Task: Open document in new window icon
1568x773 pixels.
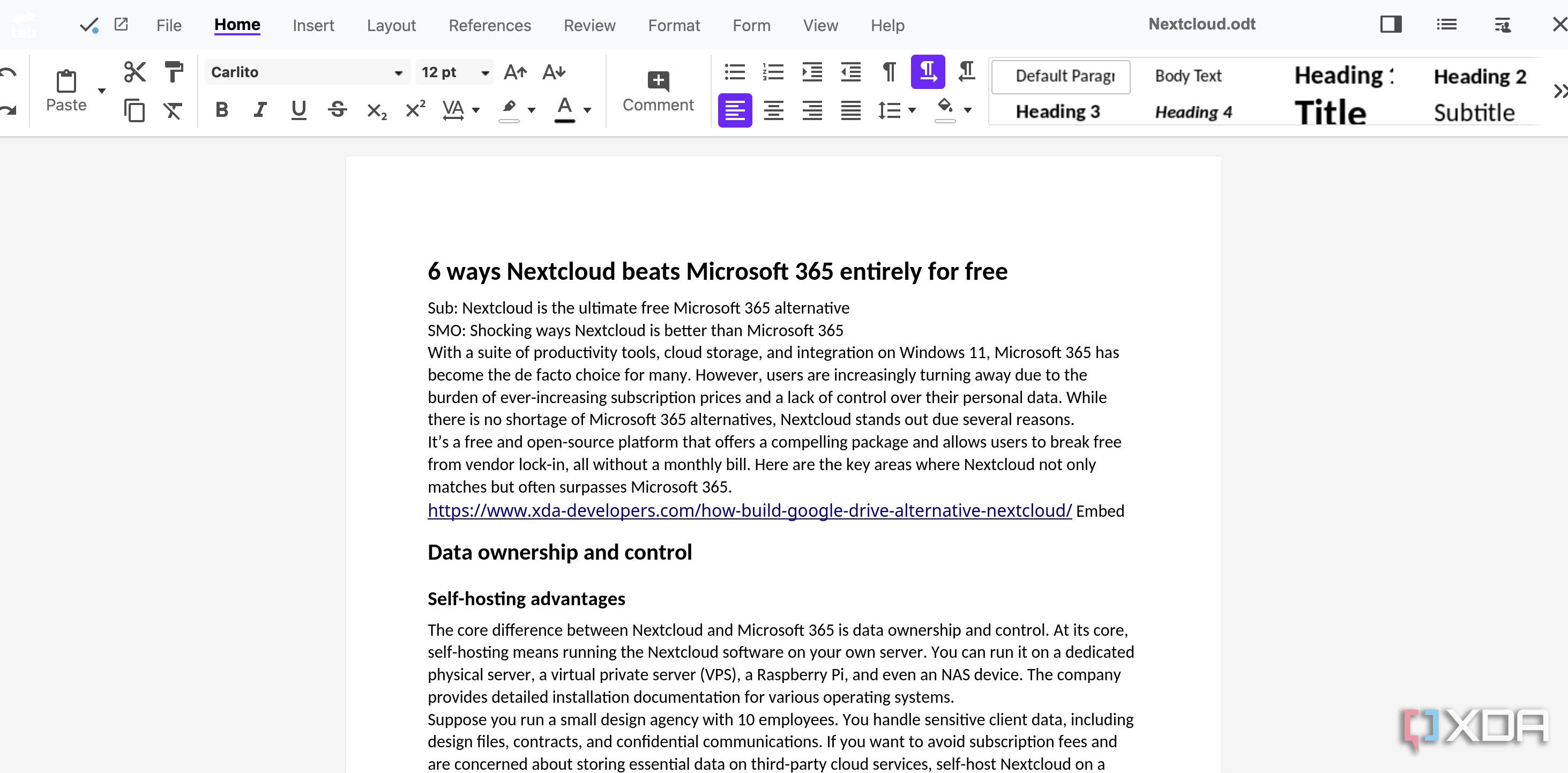Action: point(121,24)
